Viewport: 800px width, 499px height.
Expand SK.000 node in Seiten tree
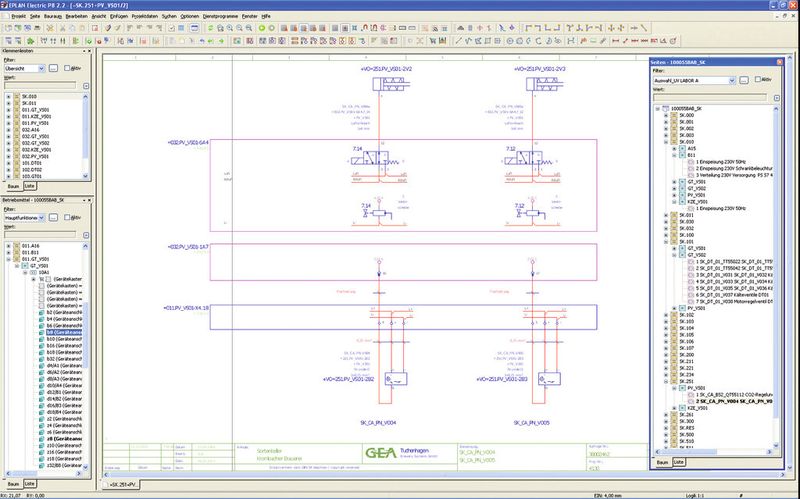[665, 115]
